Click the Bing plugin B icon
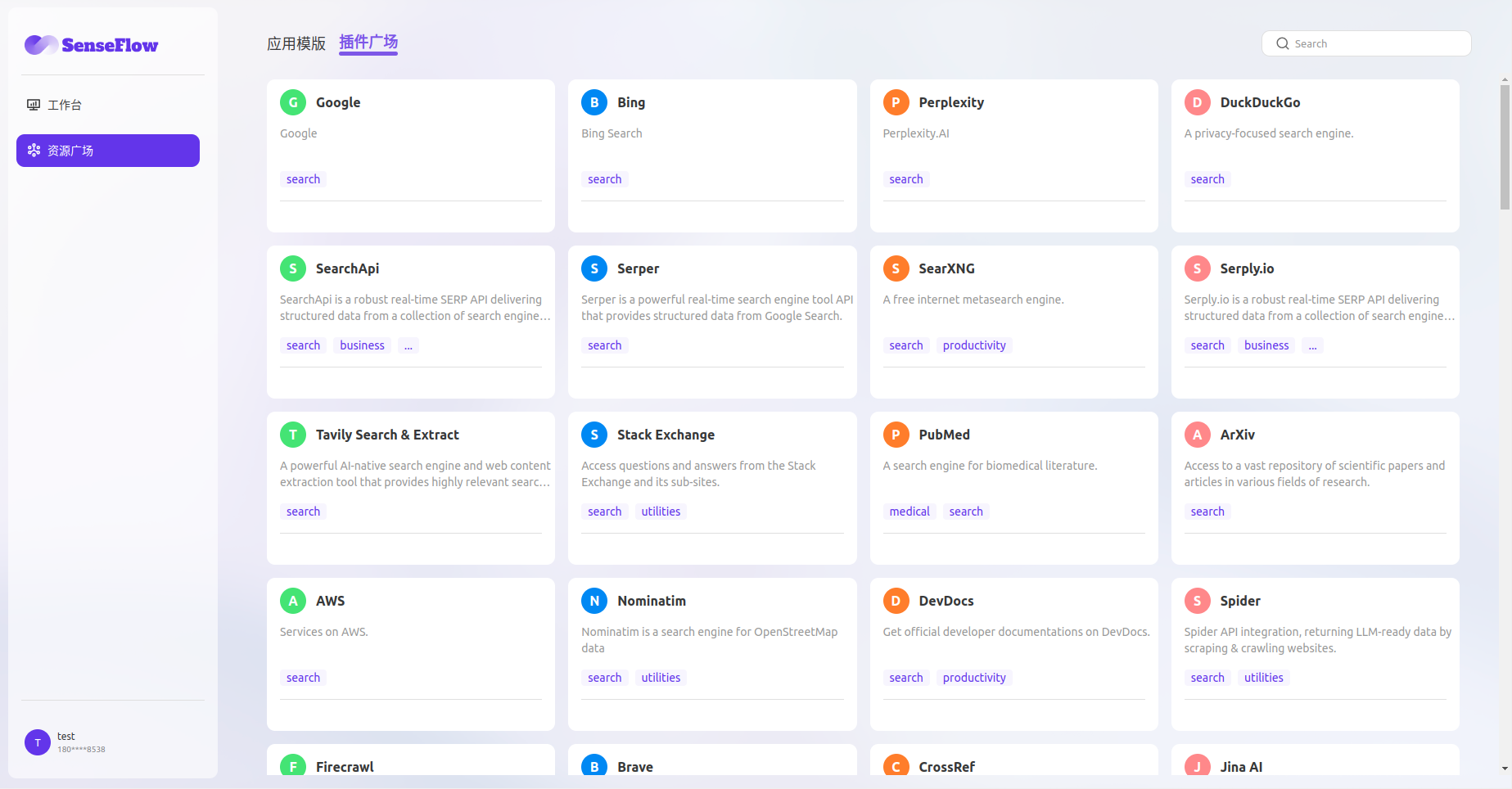Screen dimensions: 1512x789 click(594, 102)
